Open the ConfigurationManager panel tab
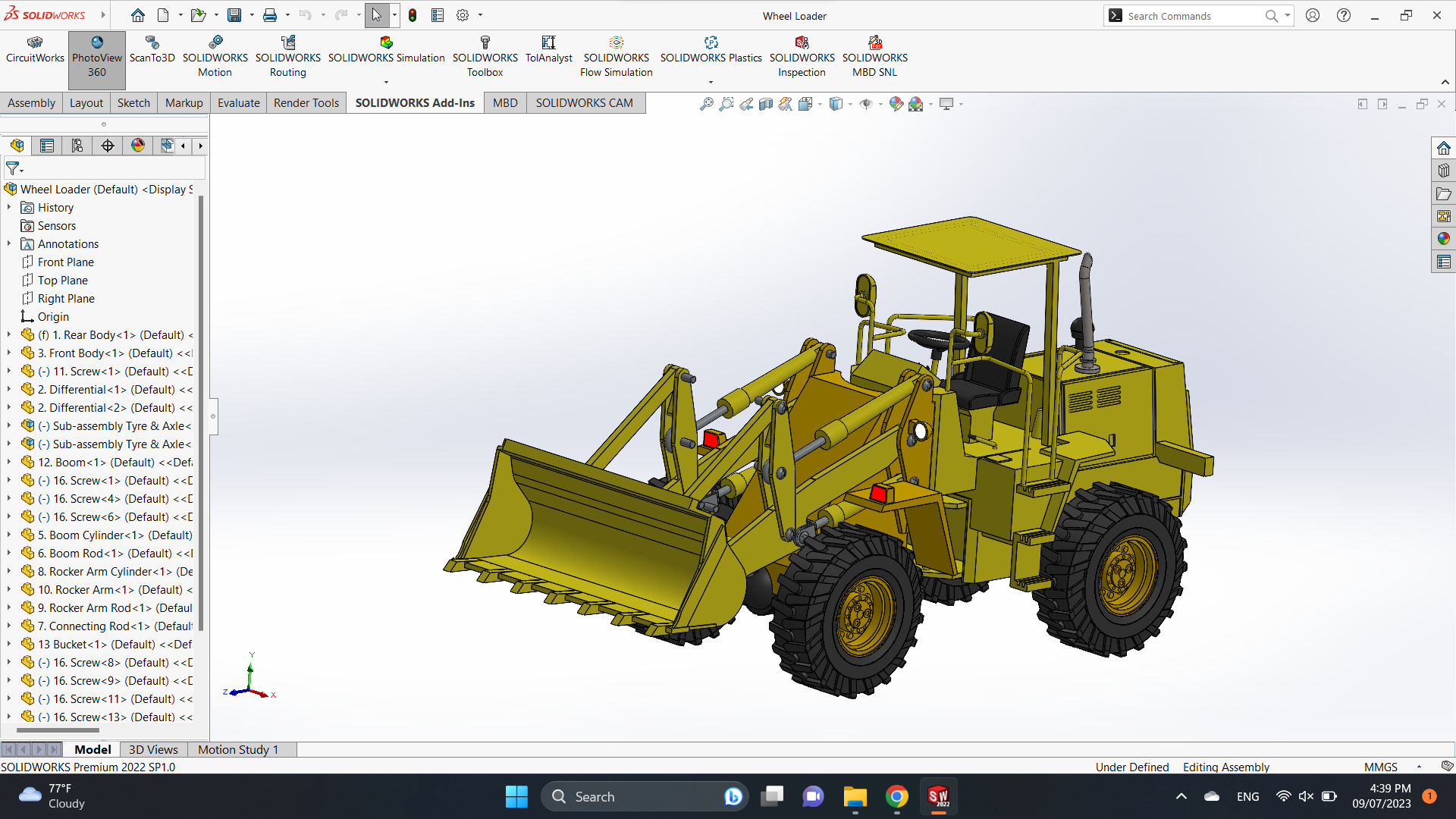 pos(77,146)
